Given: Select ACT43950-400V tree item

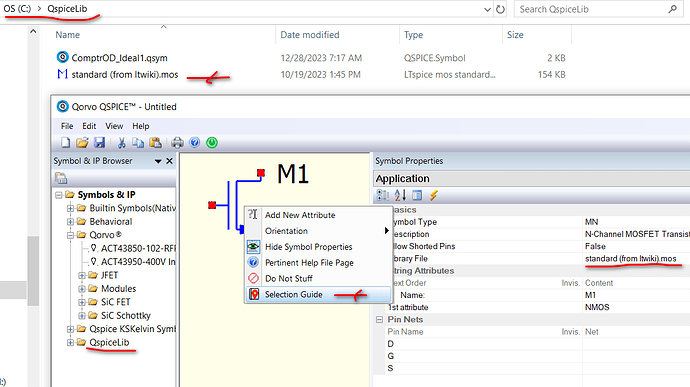Looking at the screenshot, I should 138,262.
